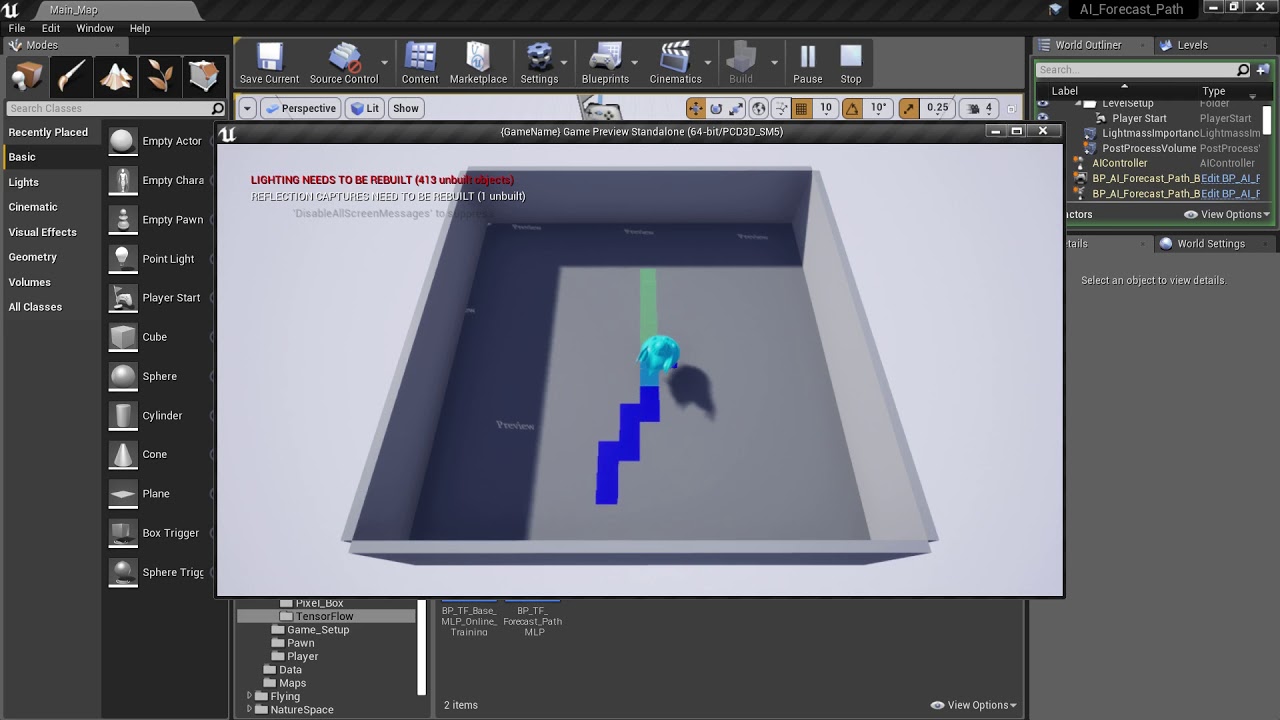The image size is (1280, 720).
Task: Open the viewport Show menu
Action: (x=406, y=108)
